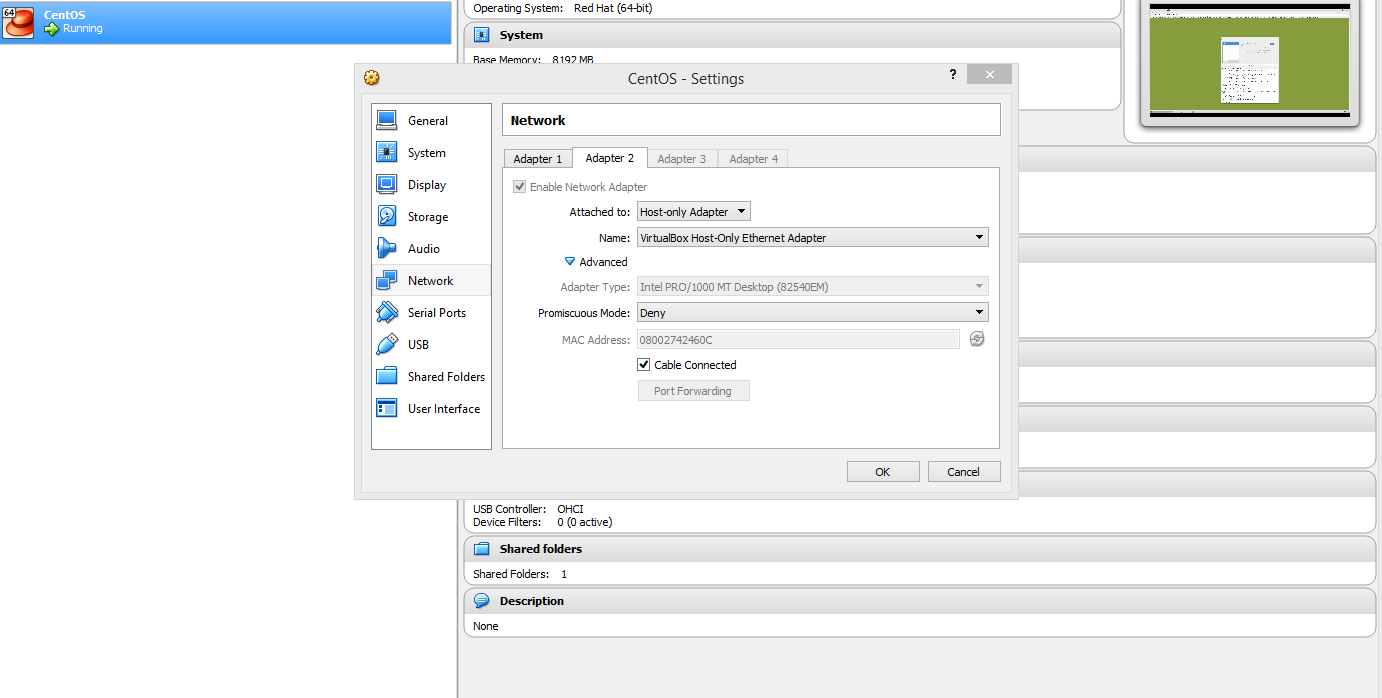Click the Cancel button
Image resolution: width=1382 pixels, height=698 pixels.
pos(964,472)
